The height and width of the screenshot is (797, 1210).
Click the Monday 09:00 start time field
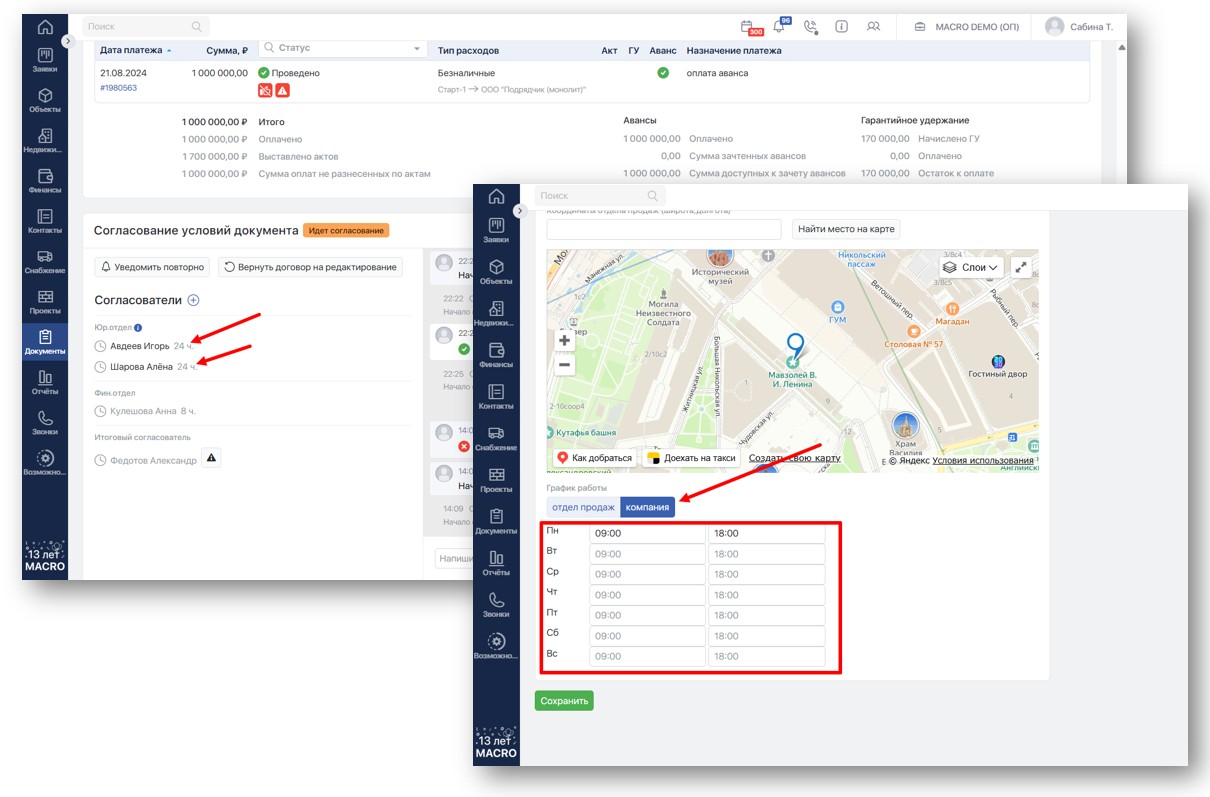646,534
